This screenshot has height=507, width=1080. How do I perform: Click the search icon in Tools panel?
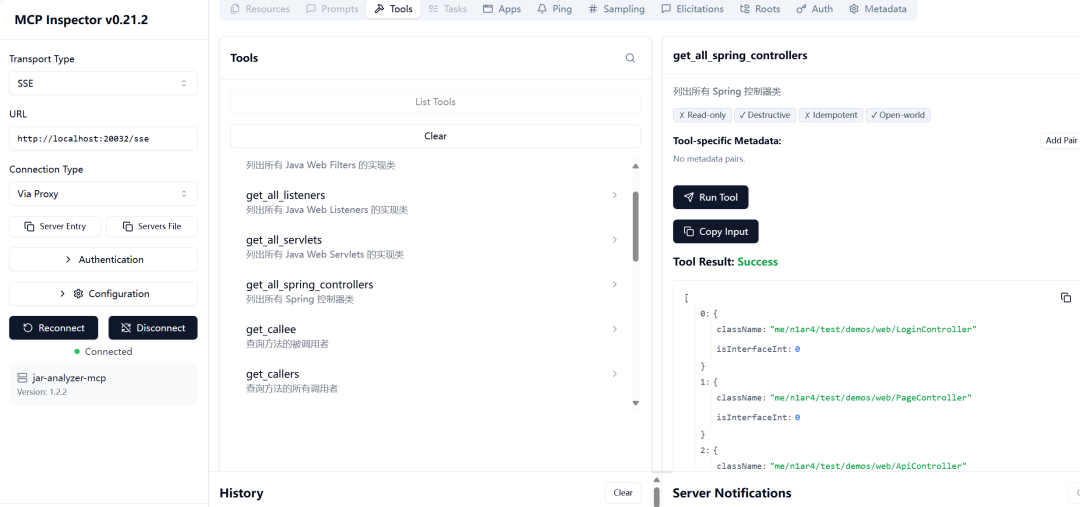630,58
